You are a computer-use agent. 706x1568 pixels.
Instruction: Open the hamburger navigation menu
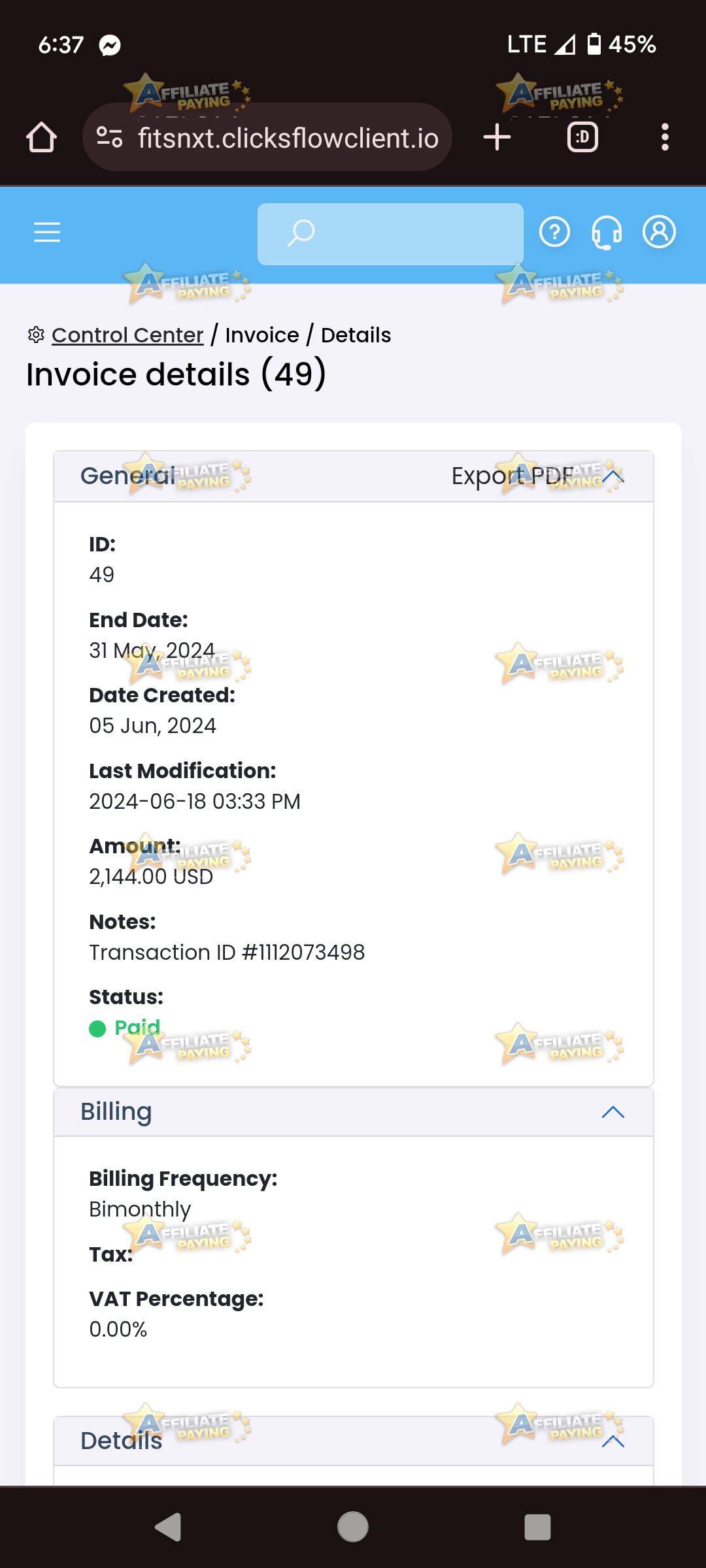[47, 232]
